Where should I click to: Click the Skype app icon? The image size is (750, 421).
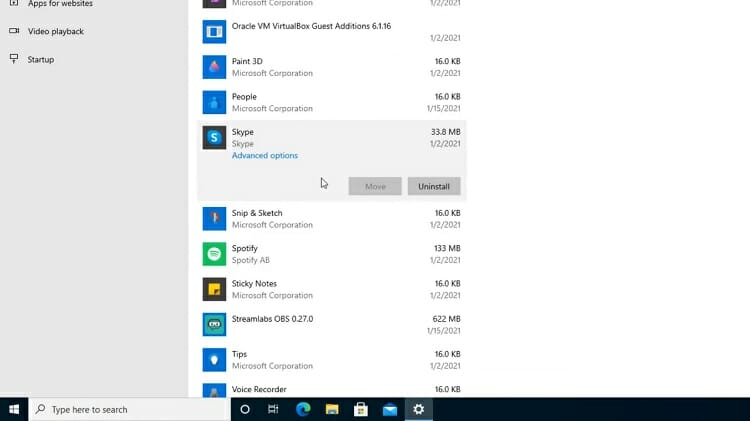coord(214,138)
